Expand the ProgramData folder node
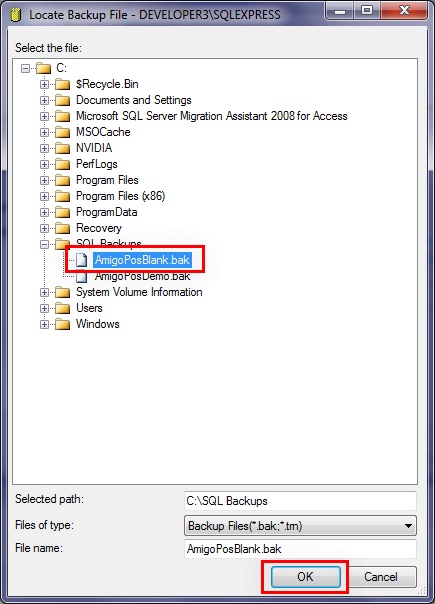 [44, 212]
